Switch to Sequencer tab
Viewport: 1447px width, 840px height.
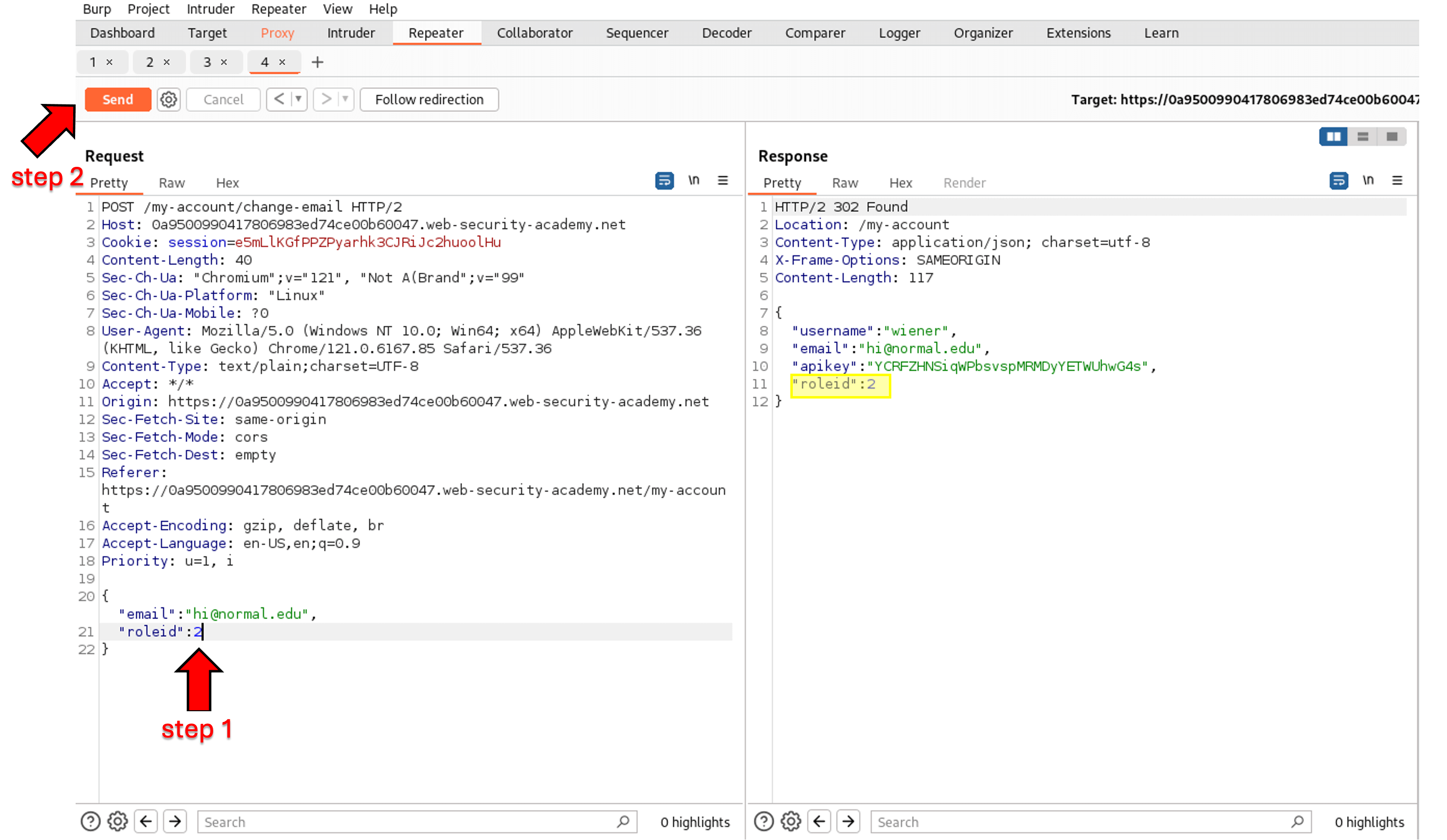637,33
